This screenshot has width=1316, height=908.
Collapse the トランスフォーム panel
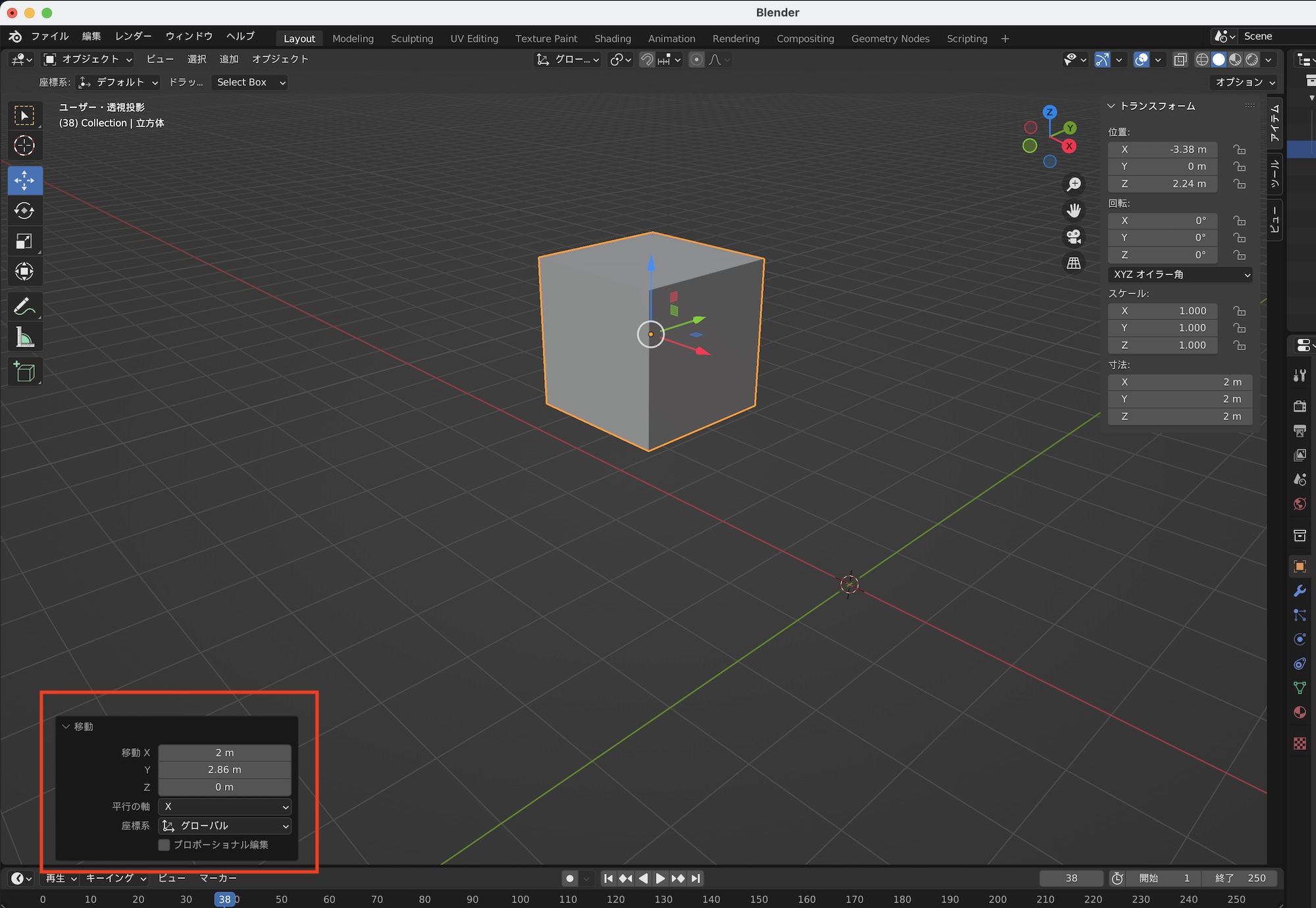(x=1111, y=106)
